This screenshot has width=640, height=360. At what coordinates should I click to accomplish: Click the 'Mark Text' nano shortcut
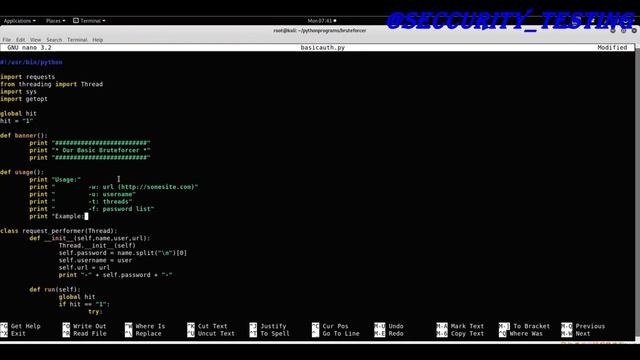coord(460,326)
